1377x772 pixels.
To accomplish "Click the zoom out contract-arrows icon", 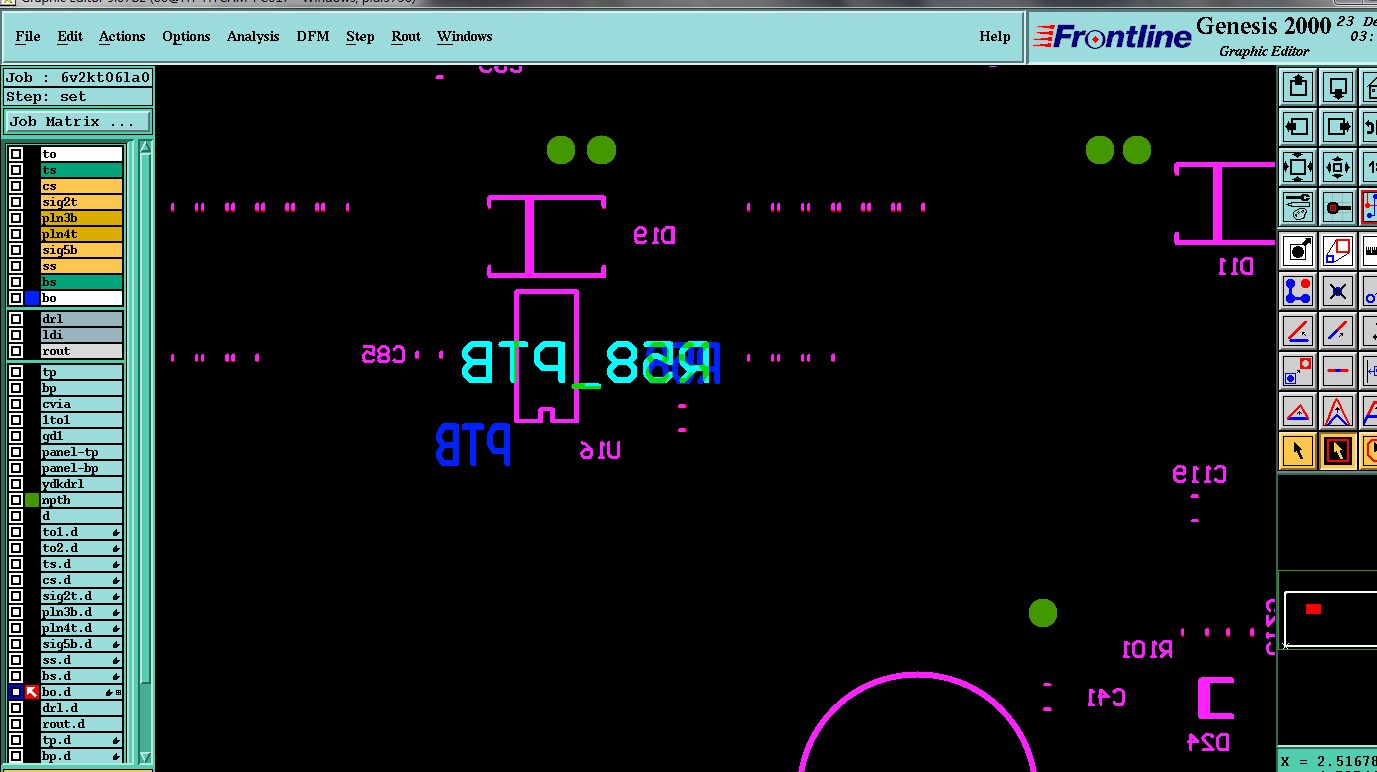I will coord(1338,167).
